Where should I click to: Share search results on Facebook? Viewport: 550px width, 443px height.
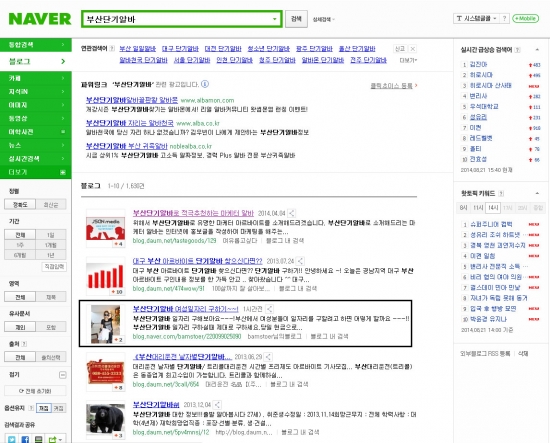tap(25, 439)
